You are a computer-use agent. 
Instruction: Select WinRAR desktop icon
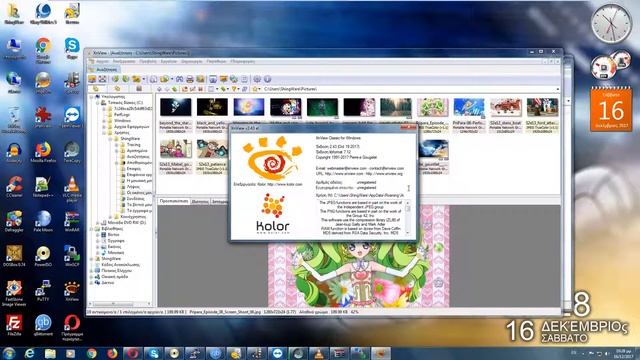[x=72, y=221]
